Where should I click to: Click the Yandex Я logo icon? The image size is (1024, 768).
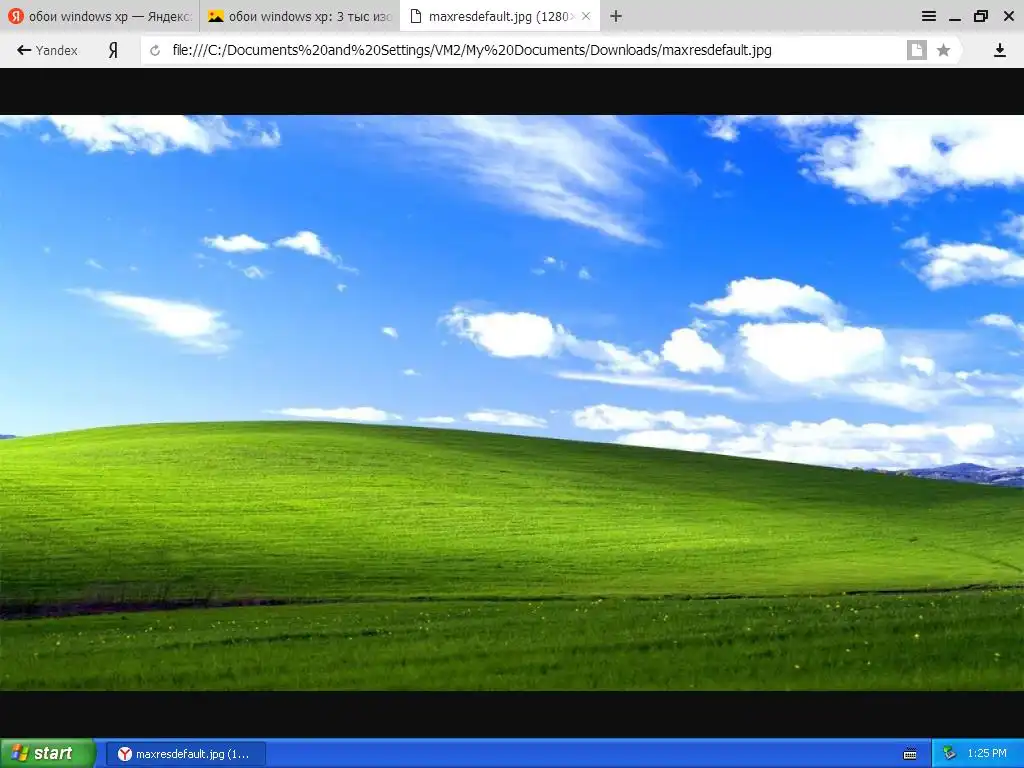tap(113, 50)
